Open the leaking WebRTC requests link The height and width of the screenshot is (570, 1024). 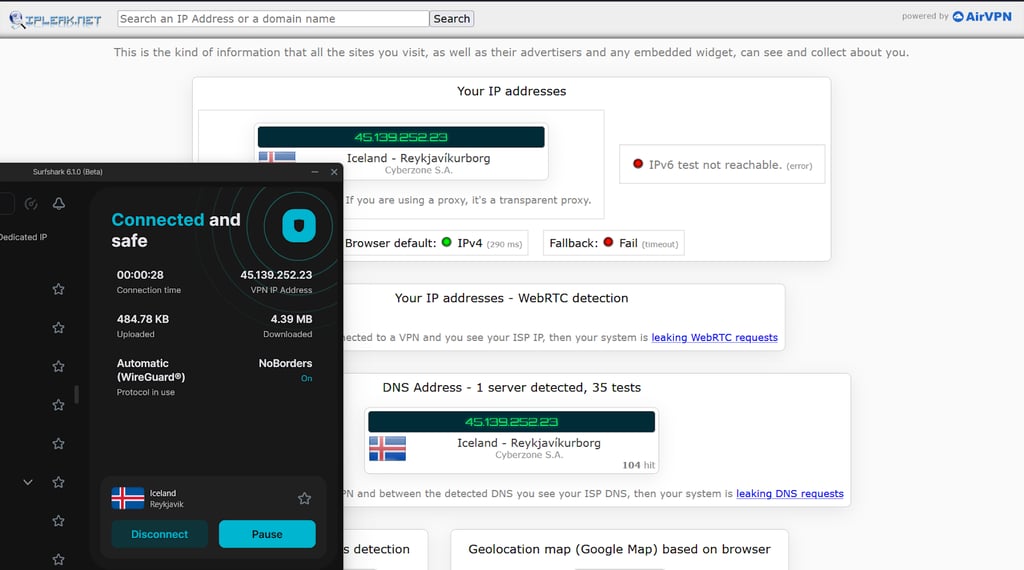(x=714, y=338)
